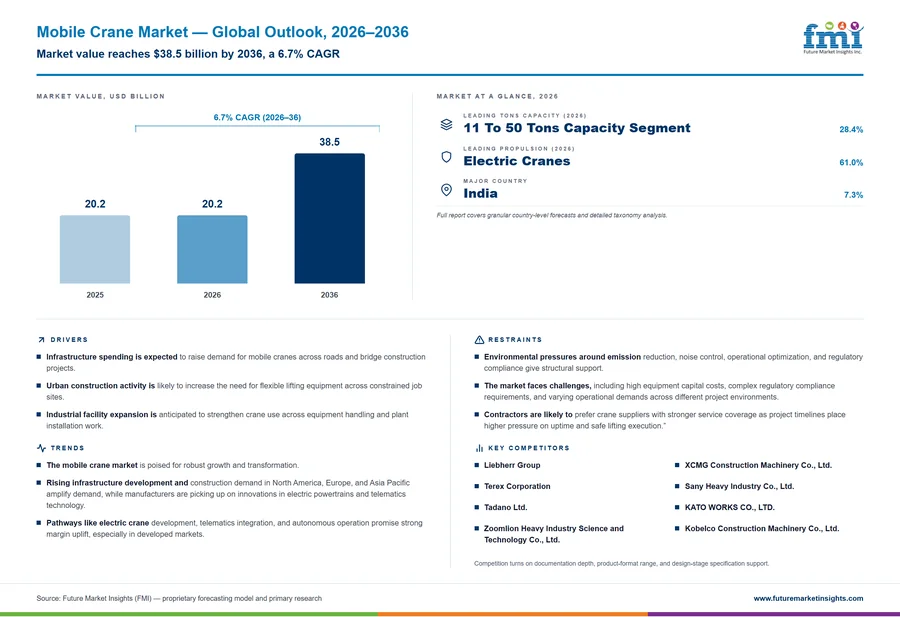Image resolution: width=900 pixels, height=617 pixels.
Task: Click Tadano Ltd. in competitors list
Action: 506,507
